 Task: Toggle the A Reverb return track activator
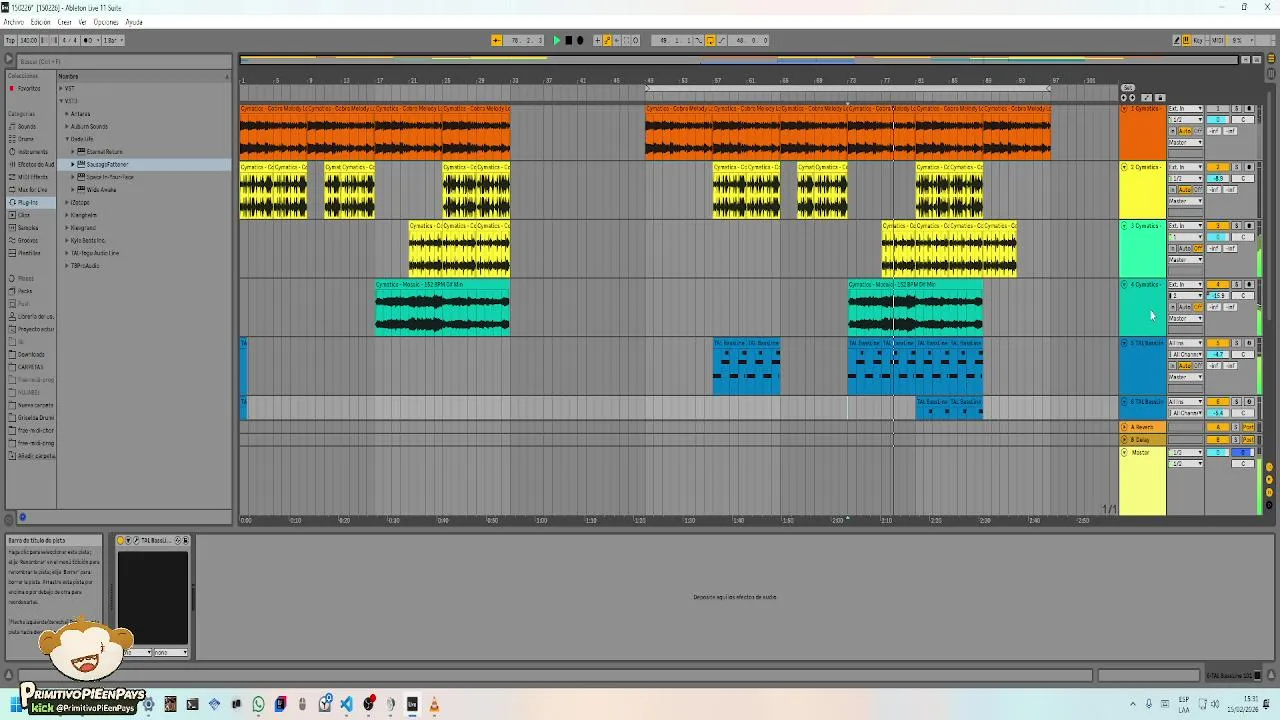[1218, 427]
